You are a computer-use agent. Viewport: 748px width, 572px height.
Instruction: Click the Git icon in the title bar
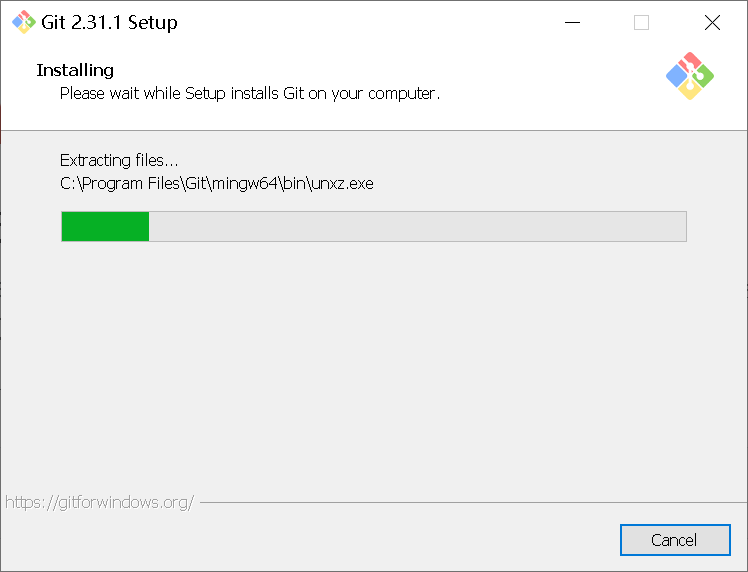(x=23, y=22)
